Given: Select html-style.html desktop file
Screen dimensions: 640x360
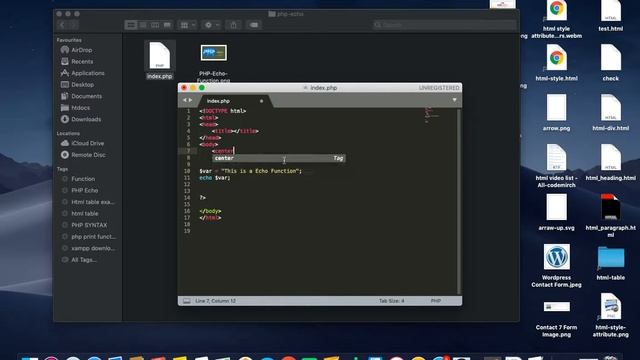Looking at the screenshot, I should [x=556, y=63].
